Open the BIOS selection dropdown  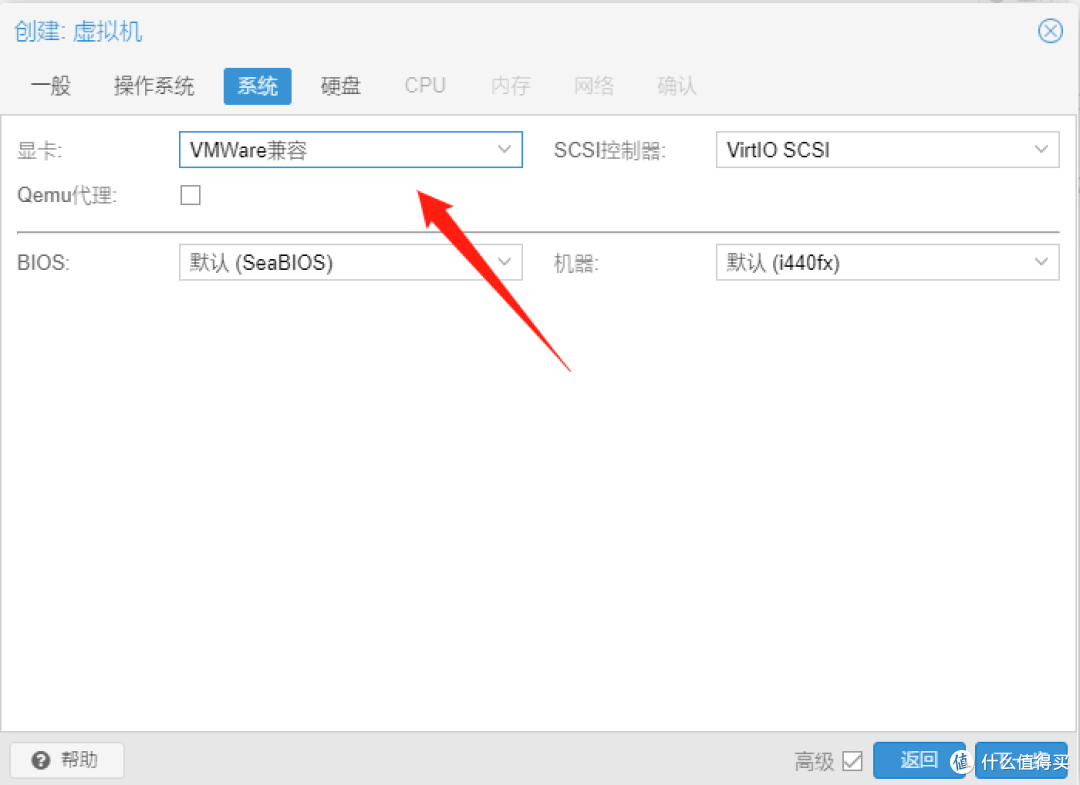(505, 262)
